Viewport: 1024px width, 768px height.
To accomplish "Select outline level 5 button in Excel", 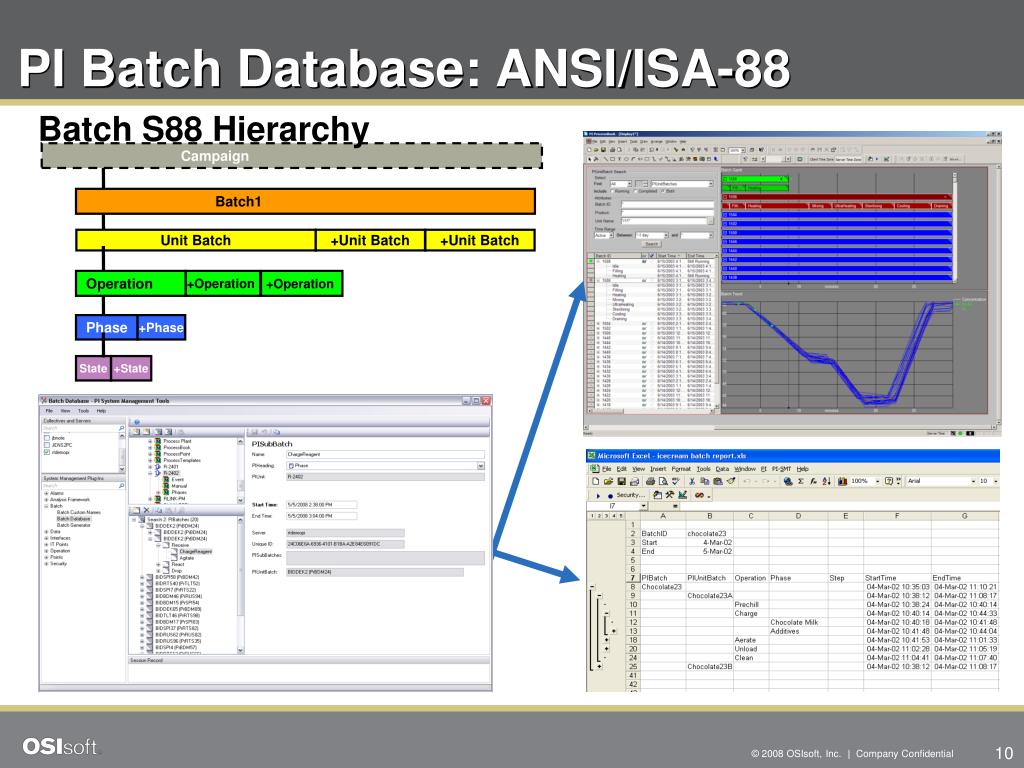I will tap(621, 516).
